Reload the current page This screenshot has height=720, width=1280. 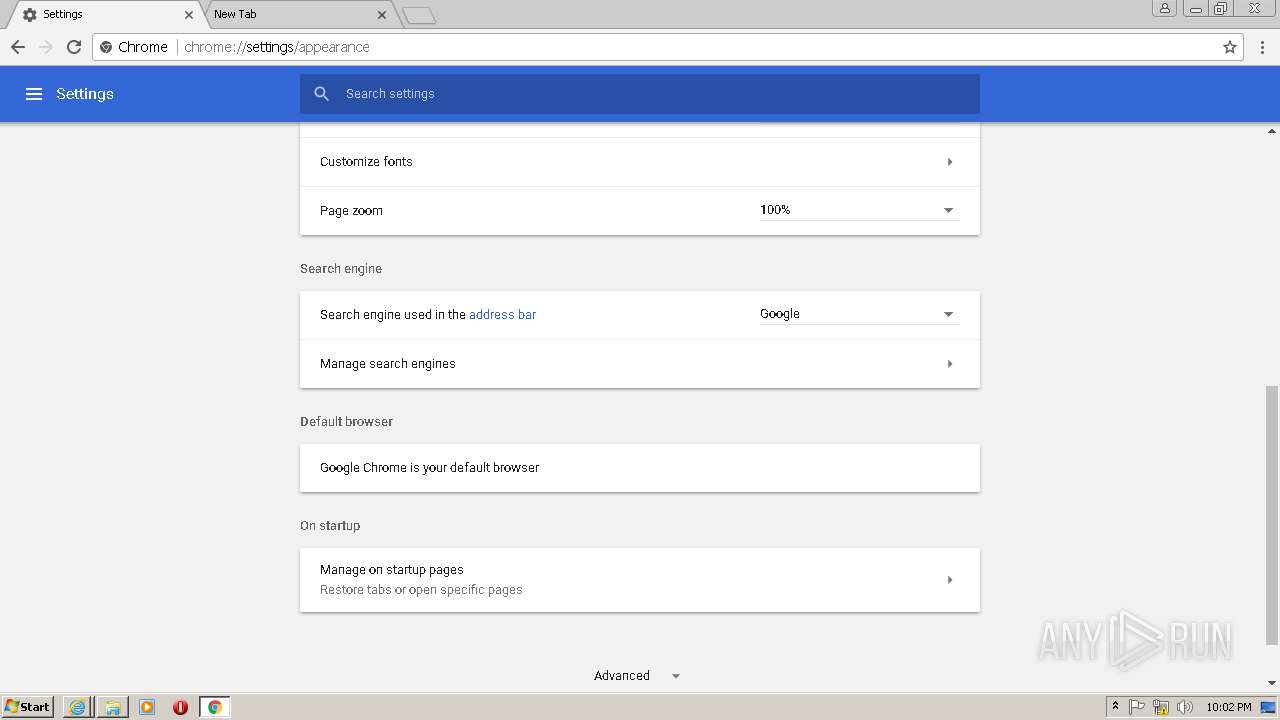[74, 47]
